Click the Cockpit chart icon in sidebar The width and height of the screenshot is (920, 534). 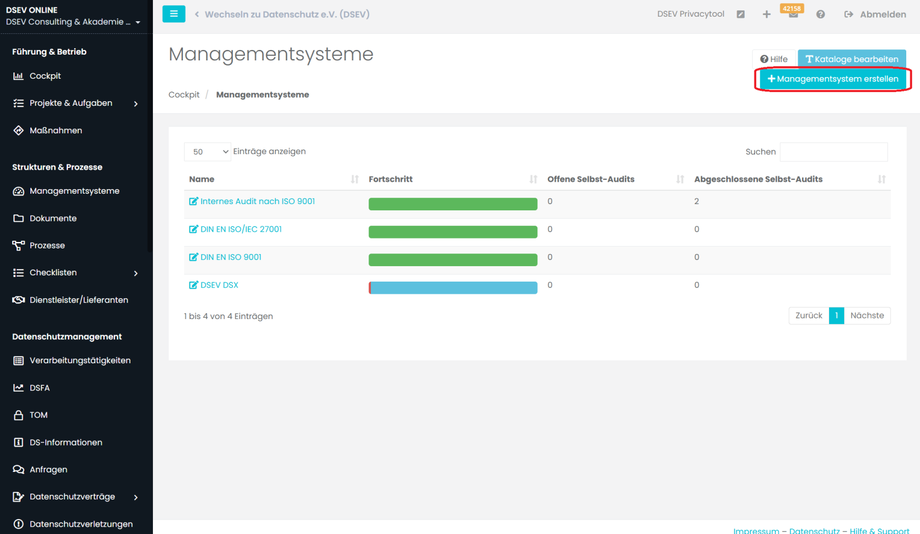pos(18,76)
